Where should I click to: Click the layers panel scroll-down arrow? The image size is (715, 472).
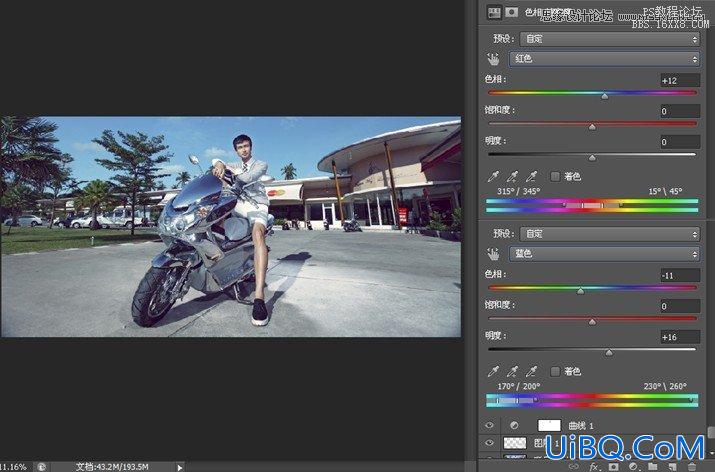point(710,451)
